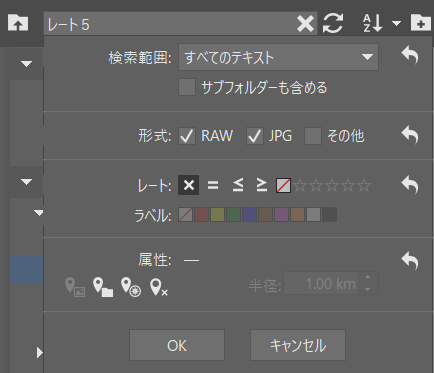
Task: Select the yellow label swatch
Action: pos(217,215)
